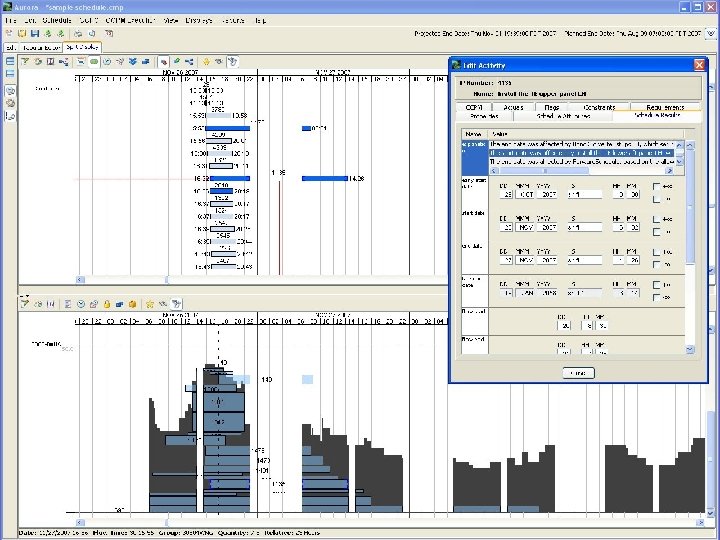Switch to the Constraints tab in Edit Activity
Image resolution: width=720 pixels, height=540 pixels.
point(599,107)
